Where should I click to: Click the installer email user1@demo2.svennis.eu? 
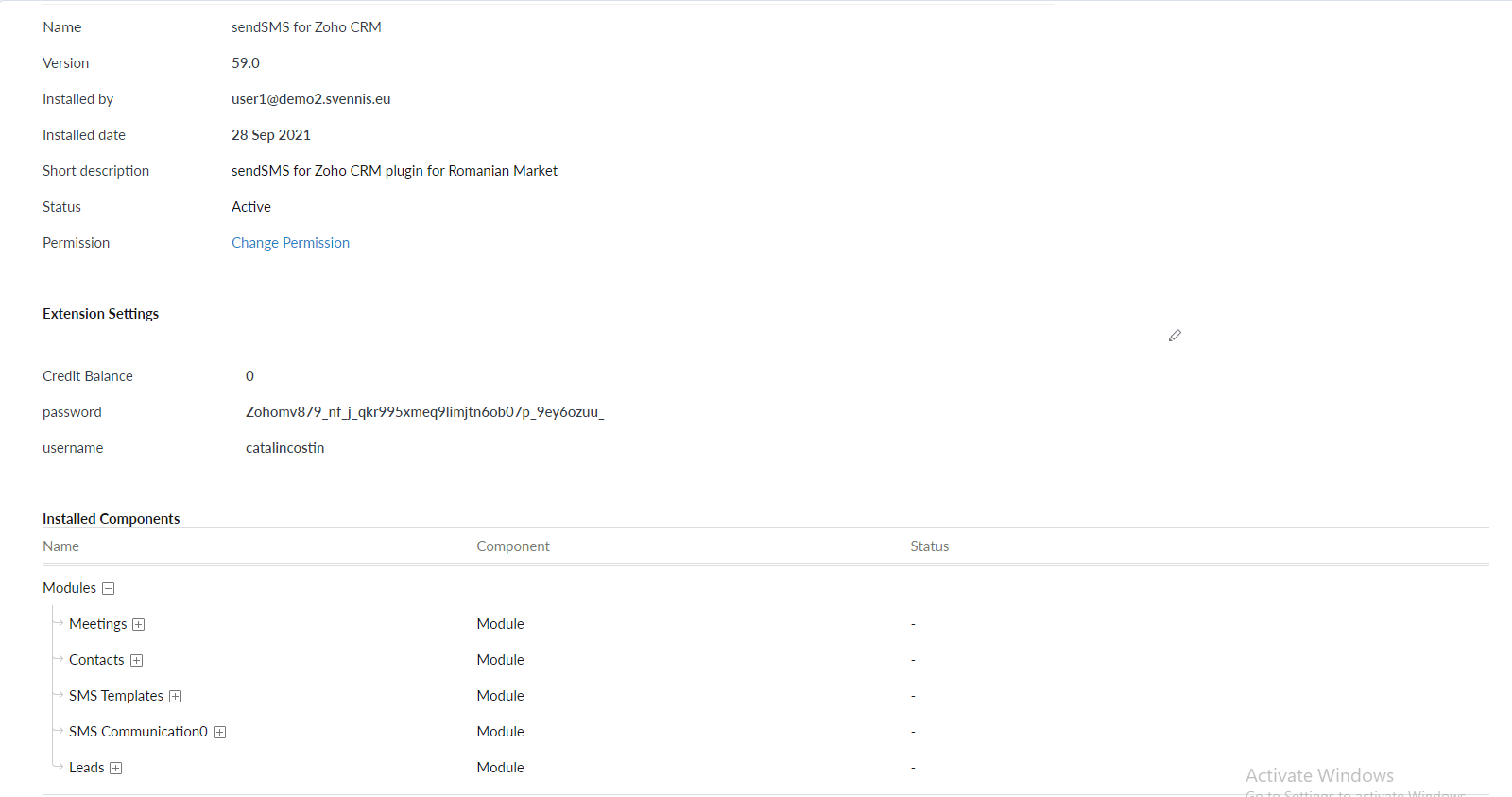click(x=311, y=99)
